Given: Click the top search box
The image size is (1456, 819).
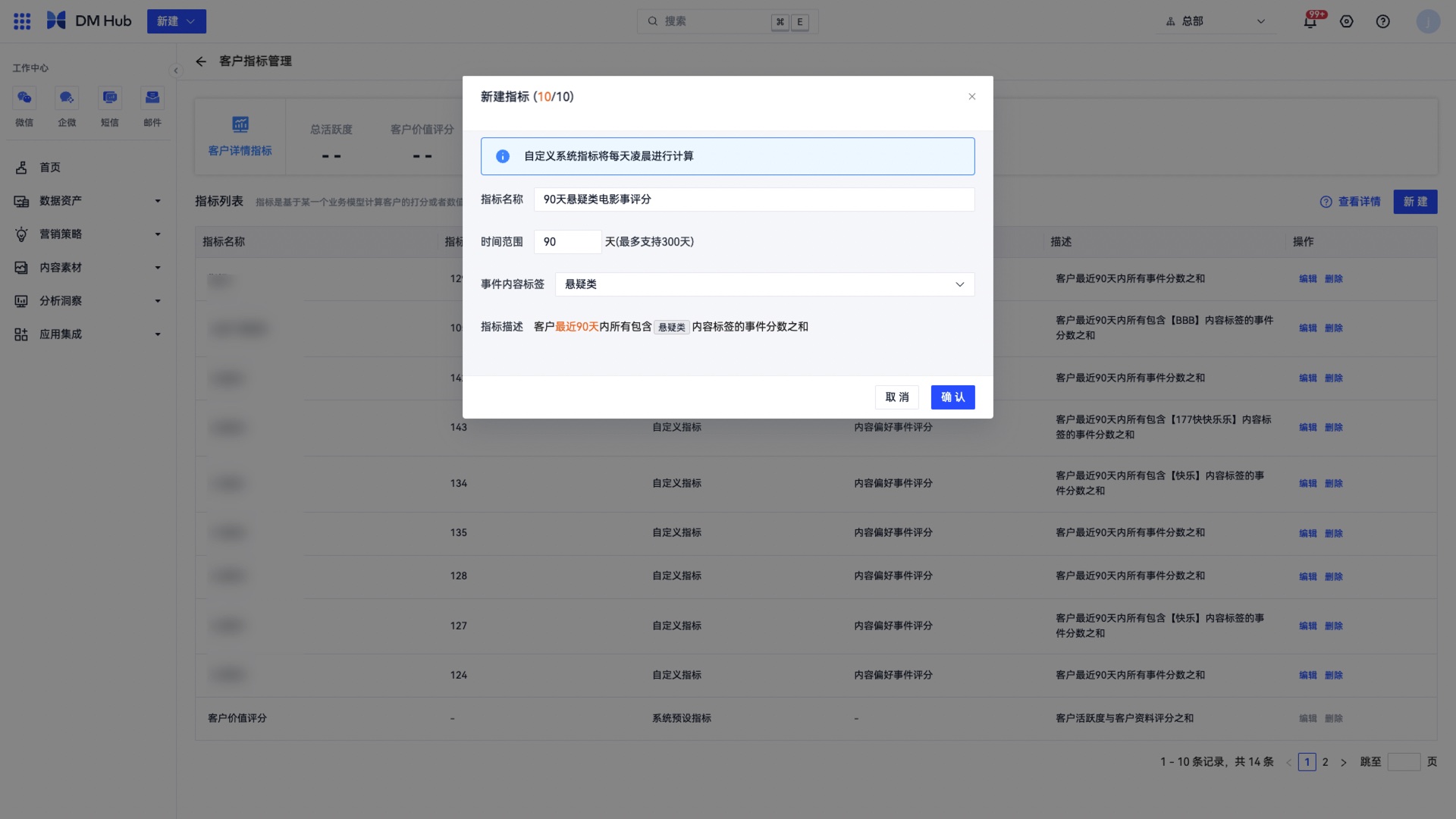Looking at the screenshot, I should [x=727, y=21].
